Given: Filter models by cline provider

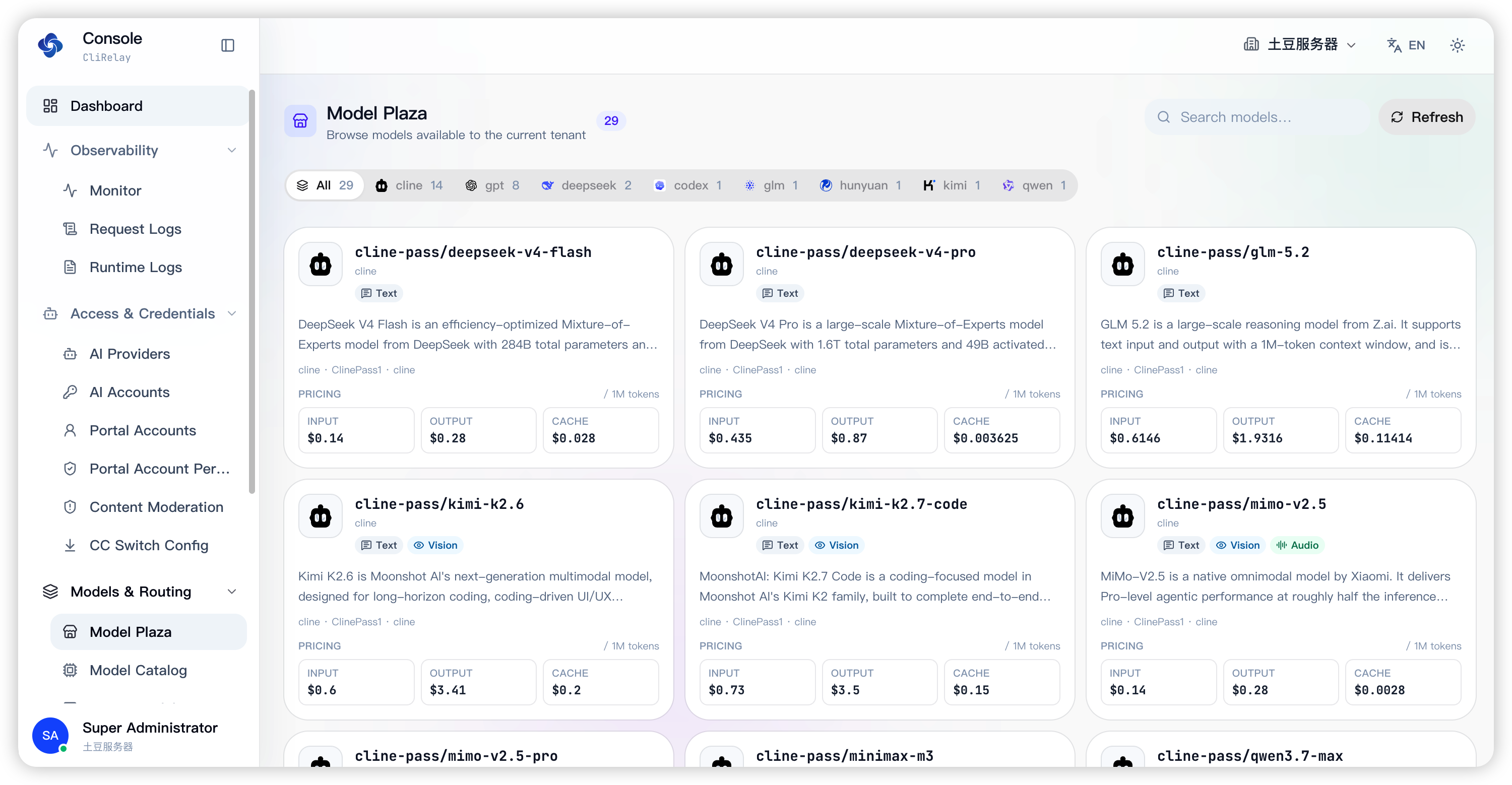Looking at the screenshot, I should [409, 185].
